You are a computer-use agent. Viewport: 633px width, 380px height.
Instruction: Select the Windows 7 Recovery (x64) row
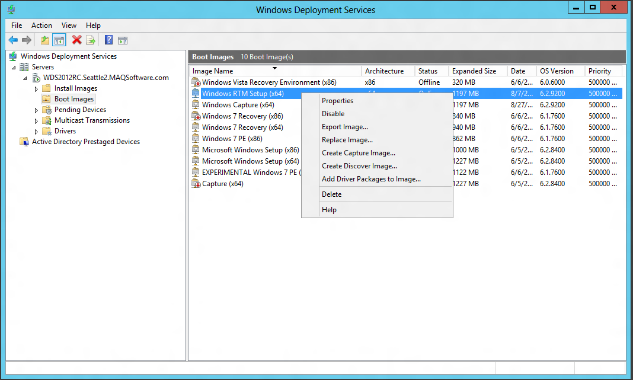tap(406, 127)
